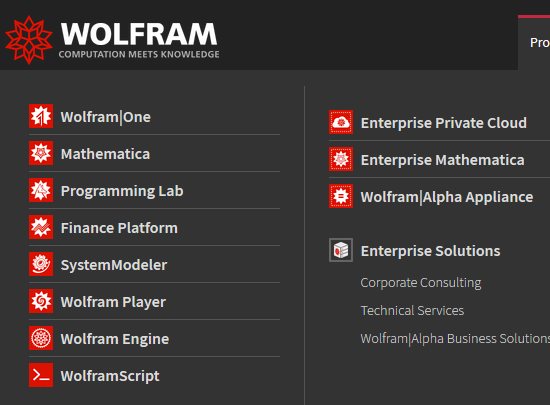Click the Wolfram|Alpha Appliance icon
The image size is (550, 405).
coord(341,196)
